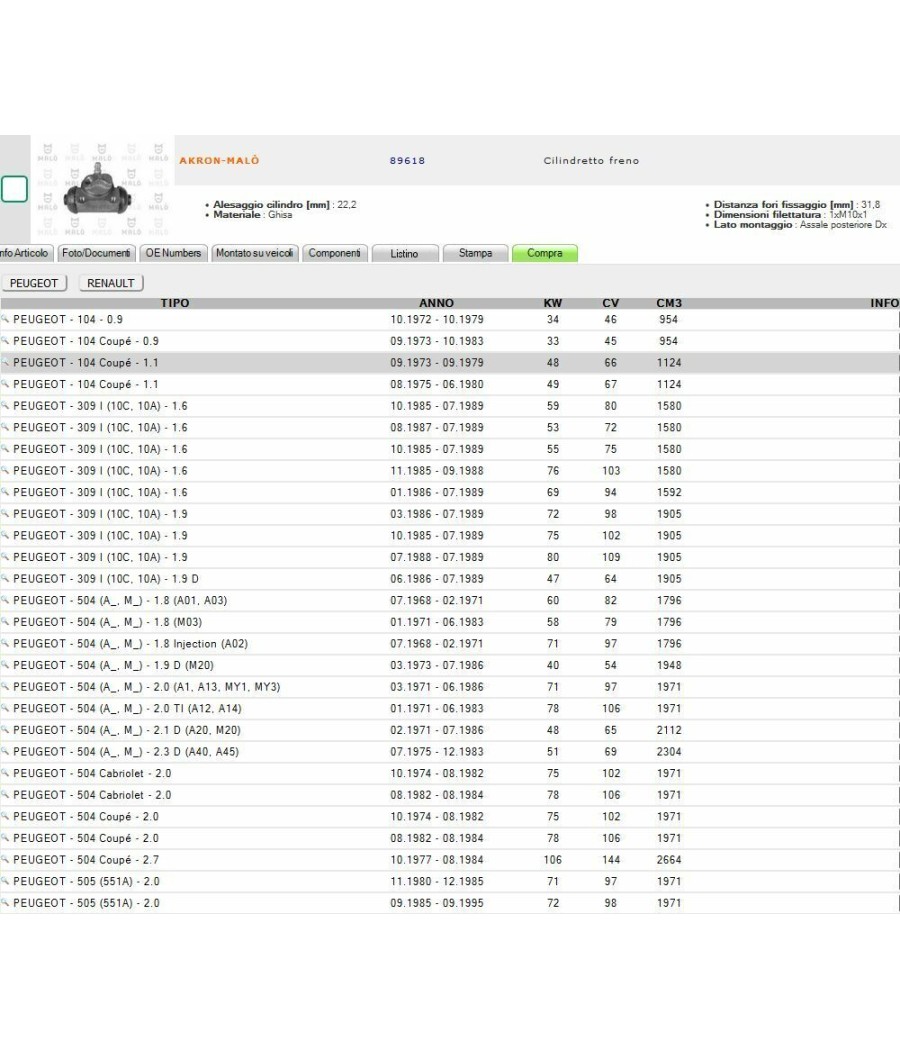Show RENAULT vehicles with the RENAULT button
This screenshot has height=1050, width=900.
tap(110, 283)
